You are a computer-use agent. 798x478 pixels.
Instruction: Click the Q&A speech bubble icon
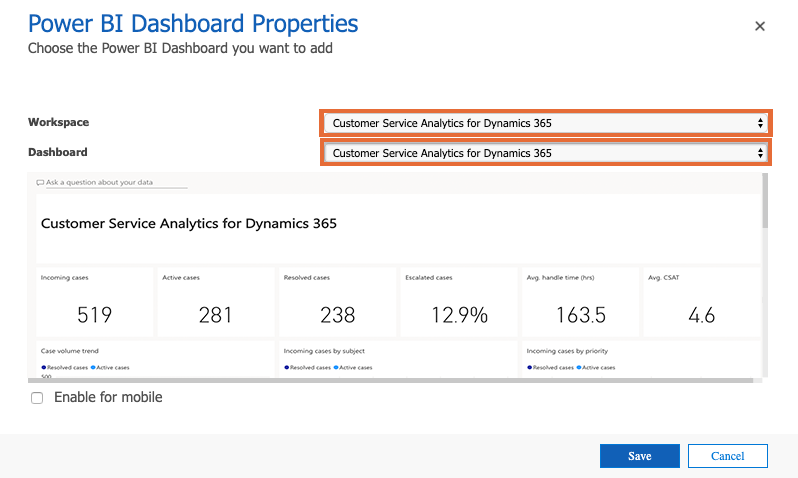(x=40, y=182)
